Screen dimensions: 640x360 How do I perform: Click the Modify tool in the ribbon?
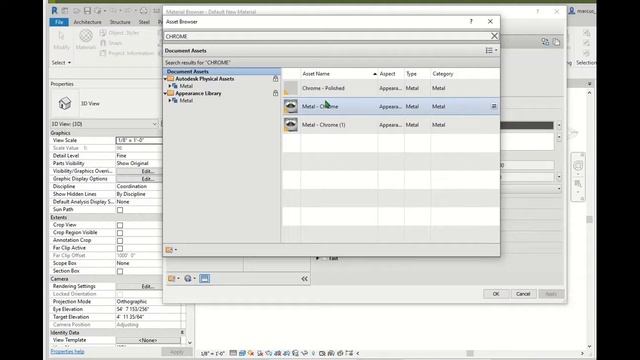[x=61, y=40]
